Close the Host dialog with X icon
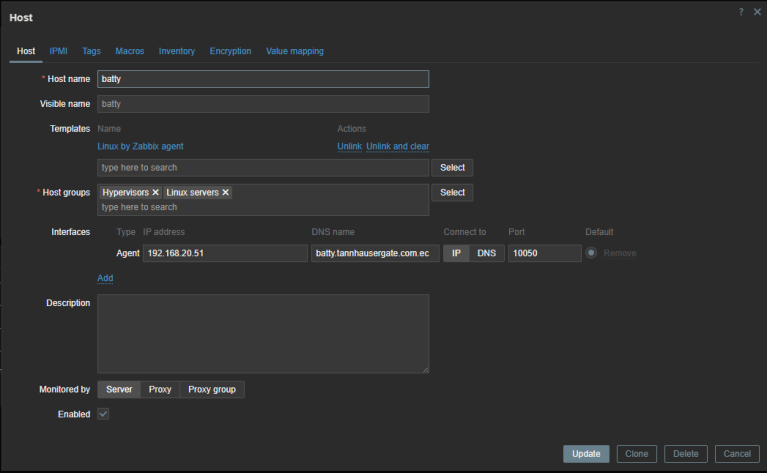The height and width of the screenshot is (473, 767). (x=757, y=11)
